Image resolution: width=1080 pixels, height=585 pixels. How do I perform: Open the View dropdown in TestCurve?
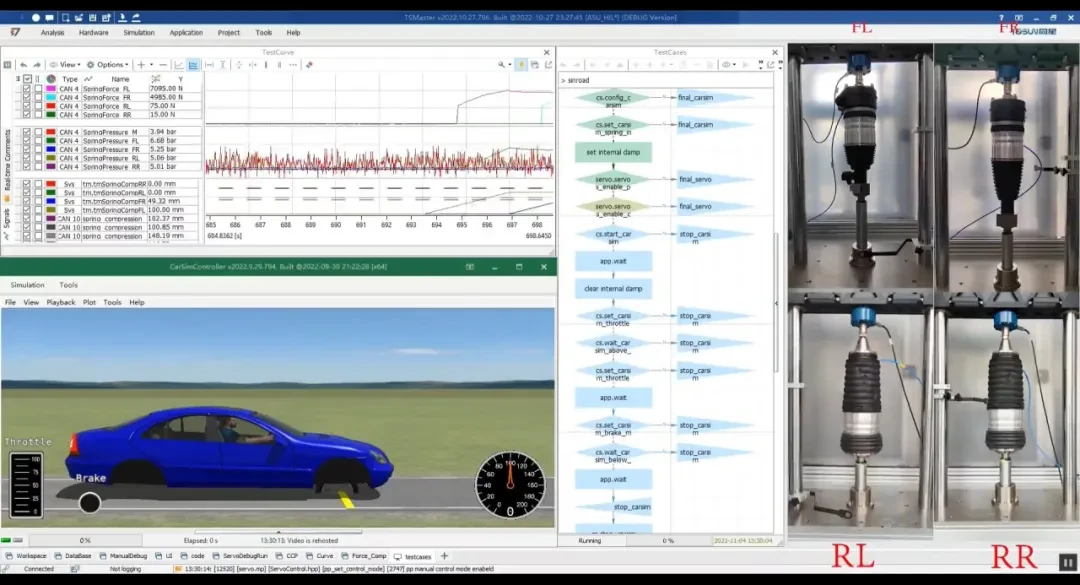pyautogui.click(x=65, y=65)
